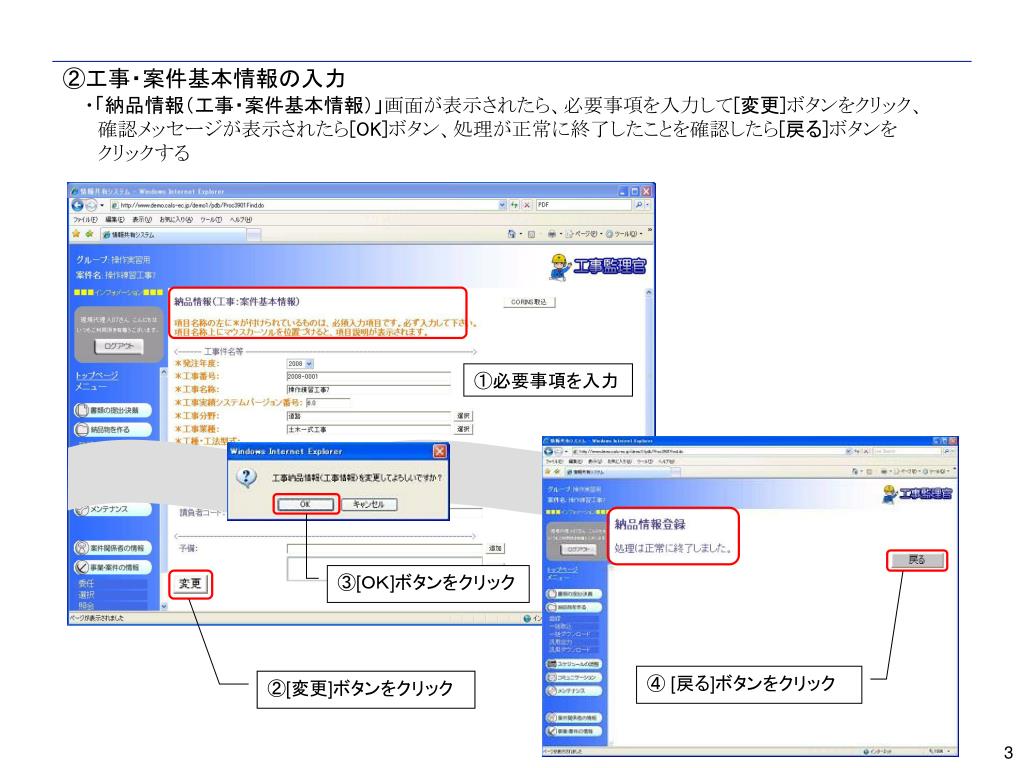Click the IE back arrow in the right result window
The width and height of the screenshot is (1024, 768).
[x=549, y=451]
